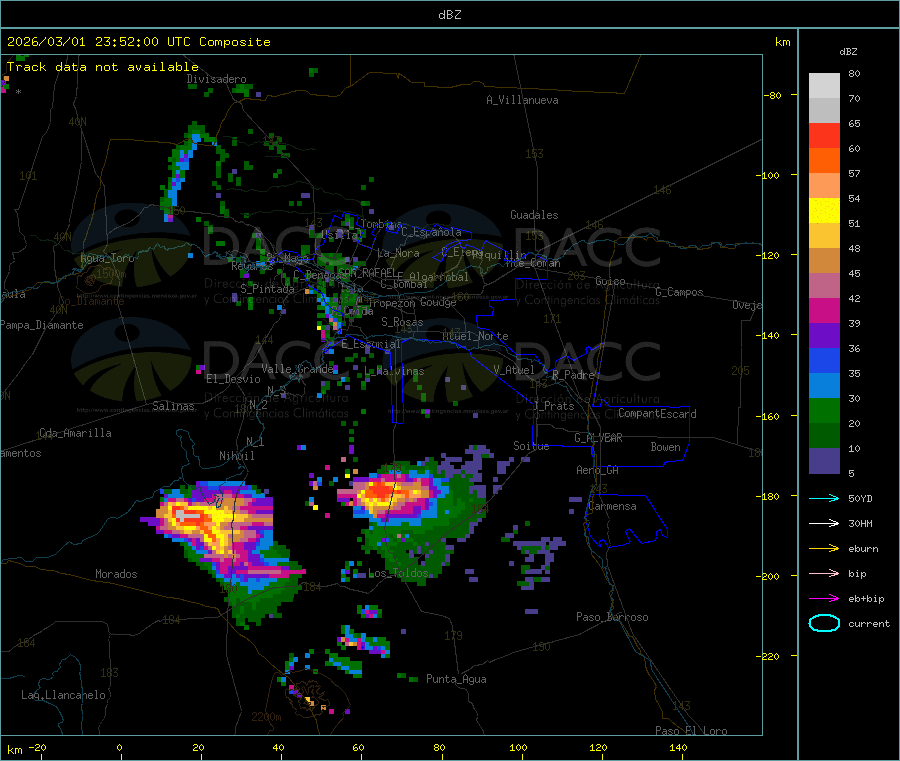This screenshot has height=761, width=900.
Task: Click the yellow eburn arrow icon
Action: tap(824, 549)
